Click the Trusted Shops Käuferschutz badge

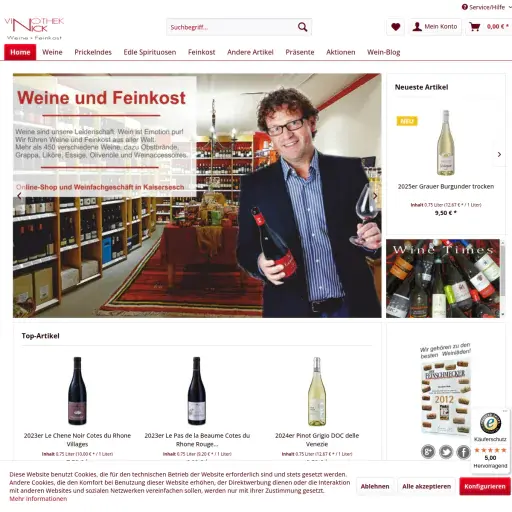point(490,440)
